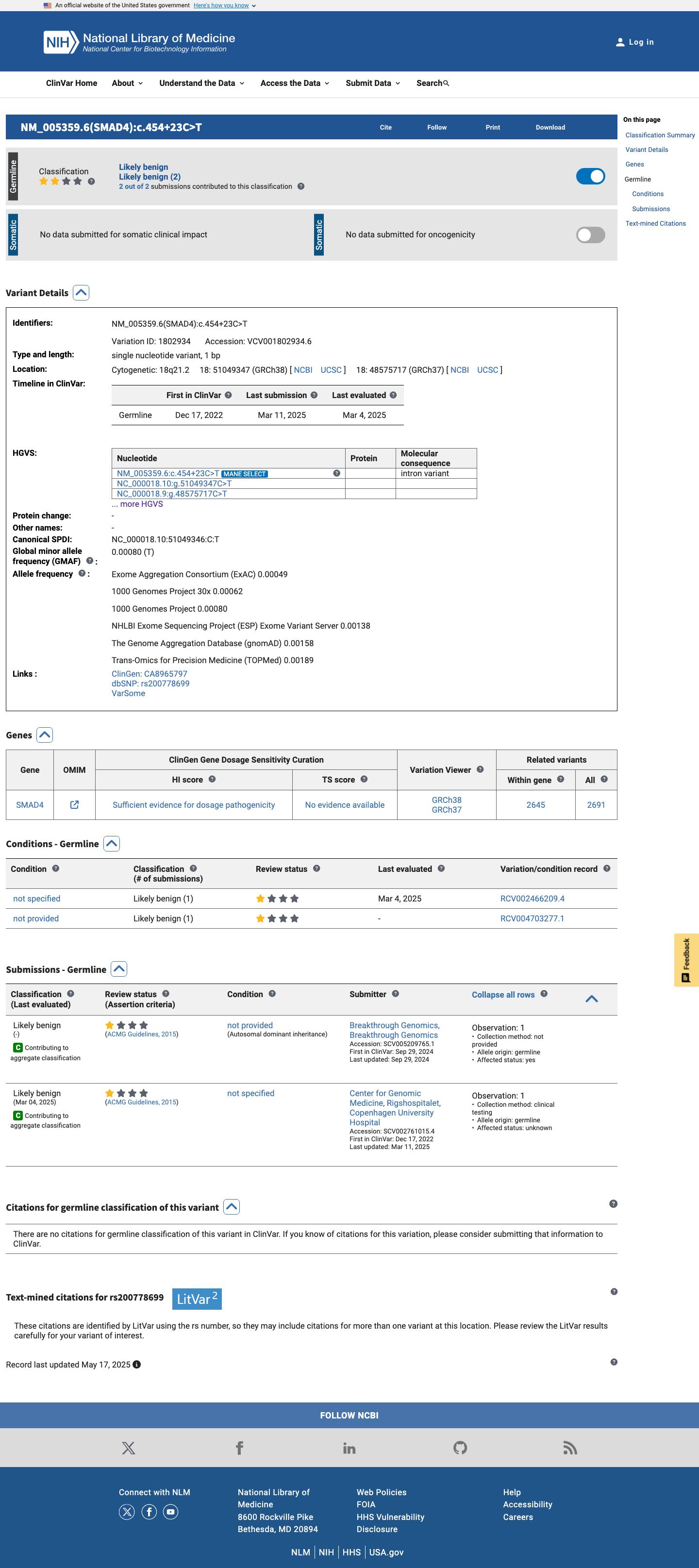The width and height of the screenshot is (699, 1568).
Task: Click First in ClinVar help icon
Action: (228, 395)
